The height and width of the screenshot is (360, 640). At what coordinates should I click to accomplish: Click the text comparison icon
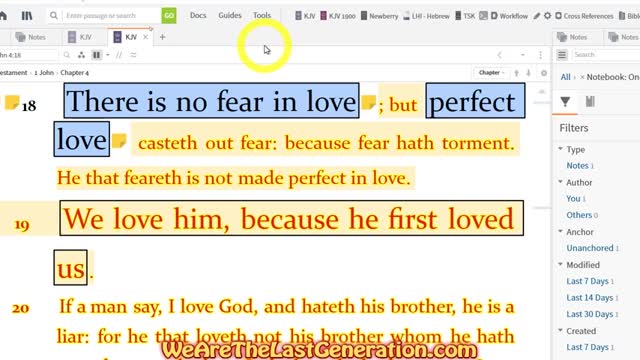(133, 55)
